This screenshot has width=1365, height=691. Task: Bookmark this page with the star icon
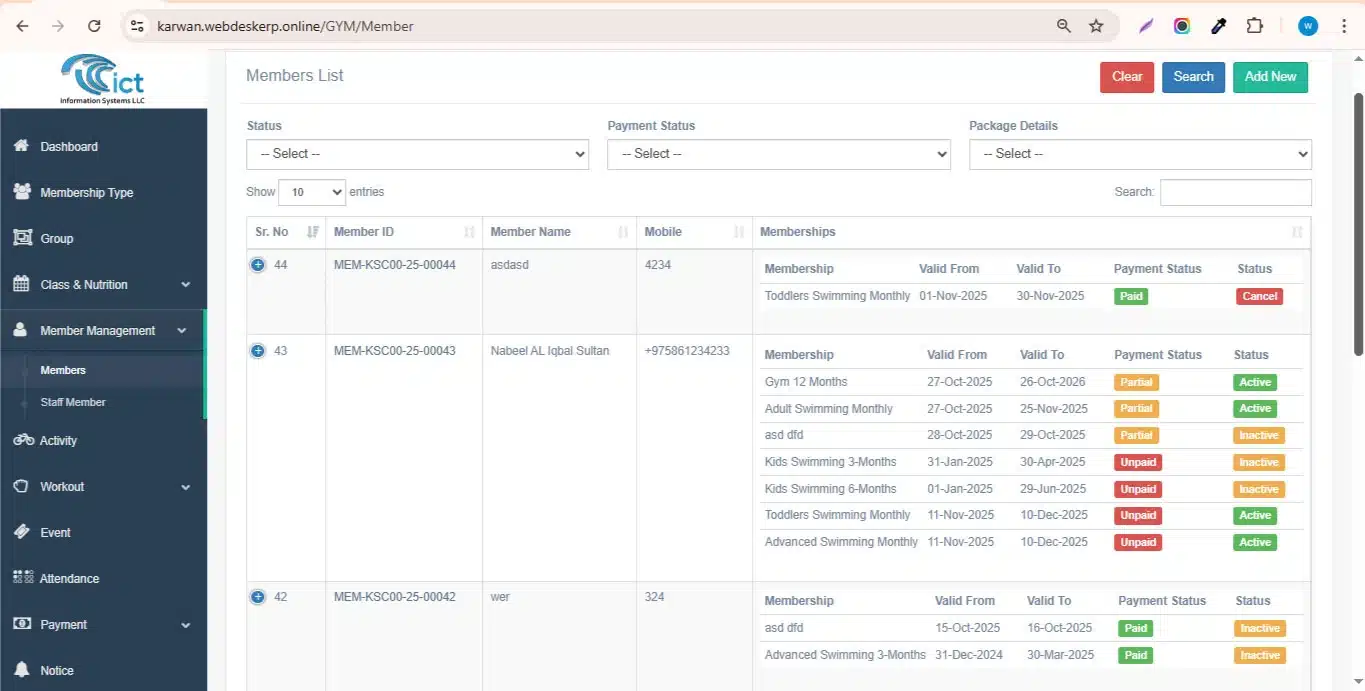[x=1096, y=26]
